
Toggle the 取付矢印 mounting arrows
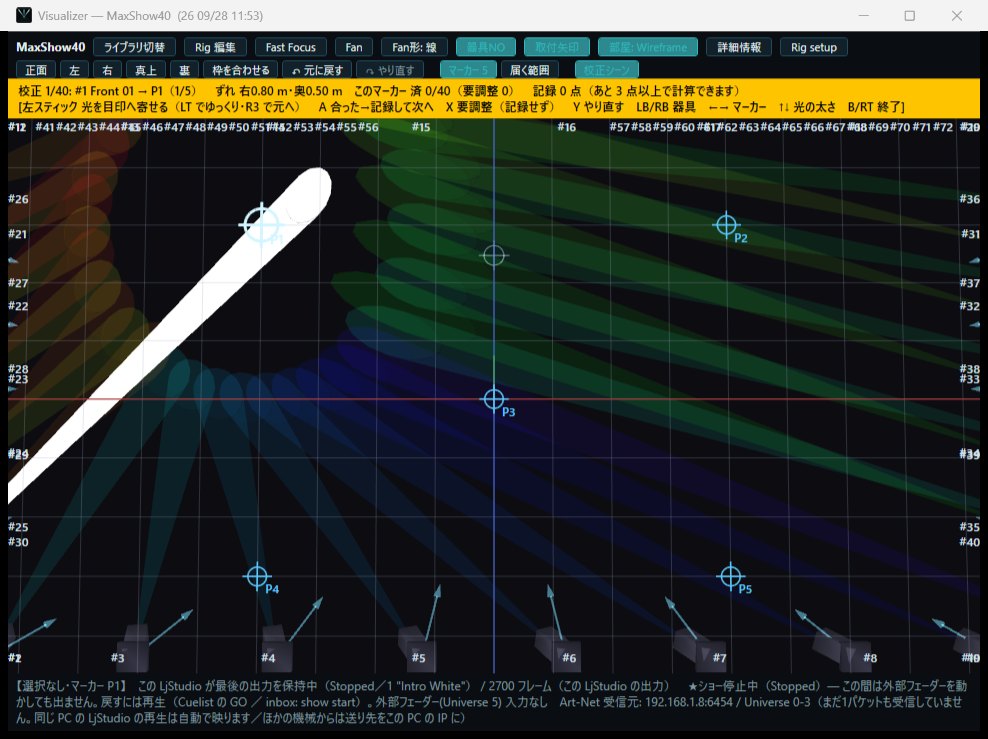(x=557, y=47)
